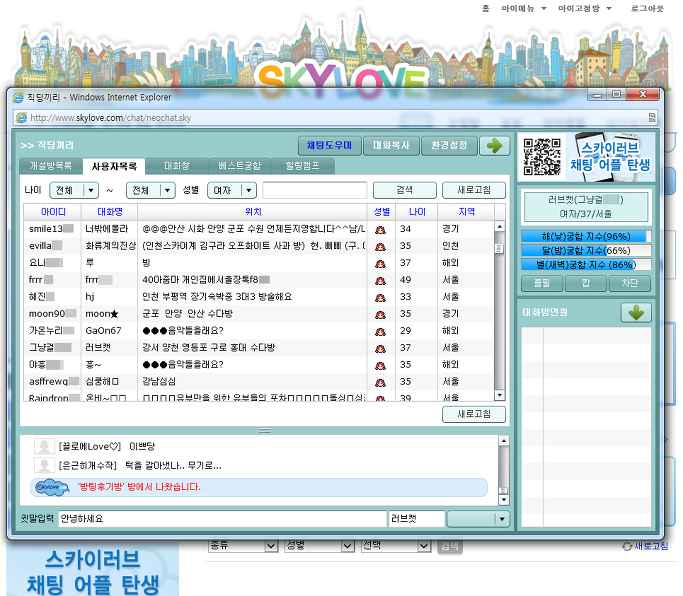Click the 홈 link in the top menu
683x596 pixels.
[486, 8]
